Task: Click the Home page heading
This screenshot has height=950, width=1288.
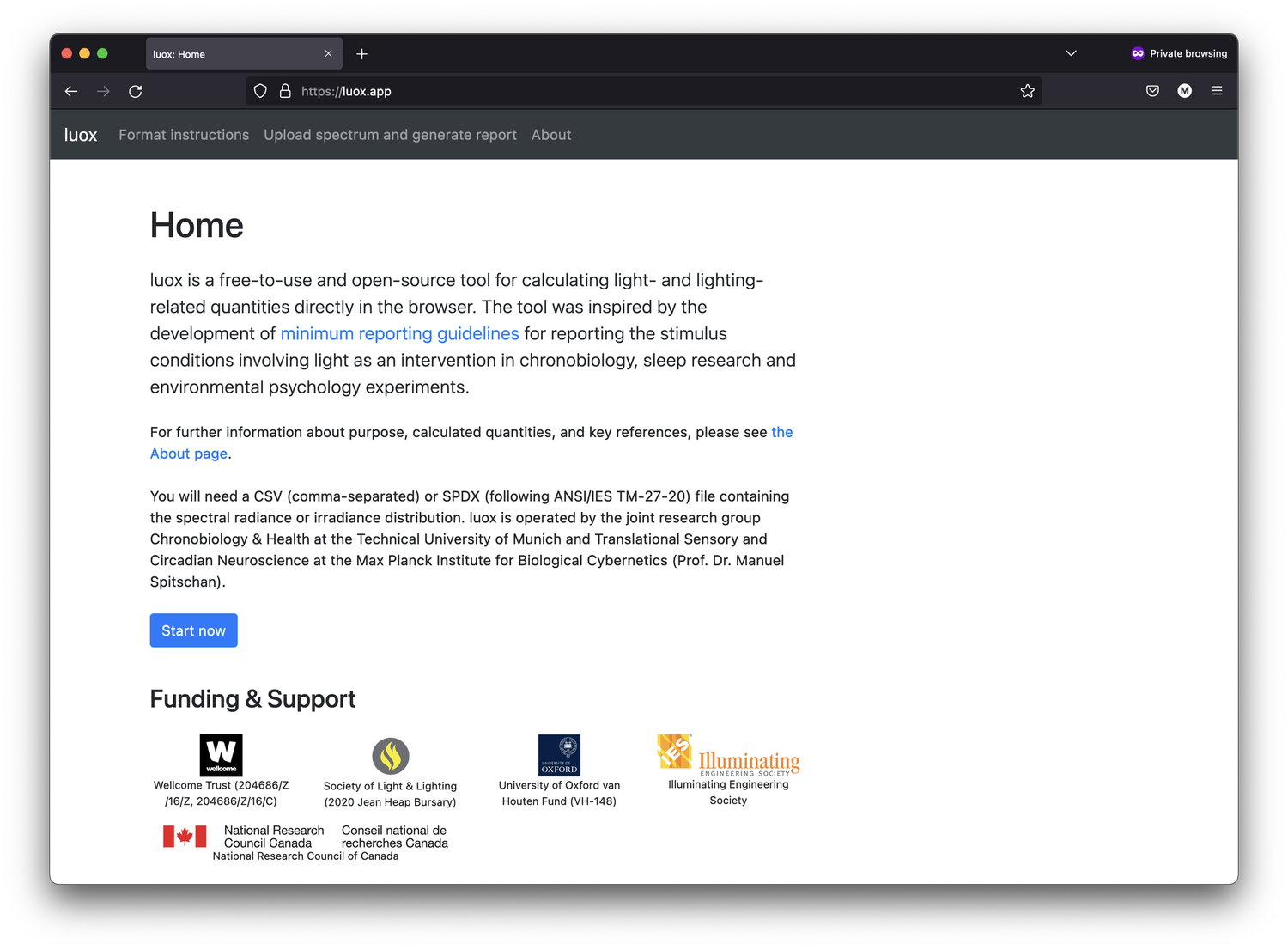Action: coord(197,225)
